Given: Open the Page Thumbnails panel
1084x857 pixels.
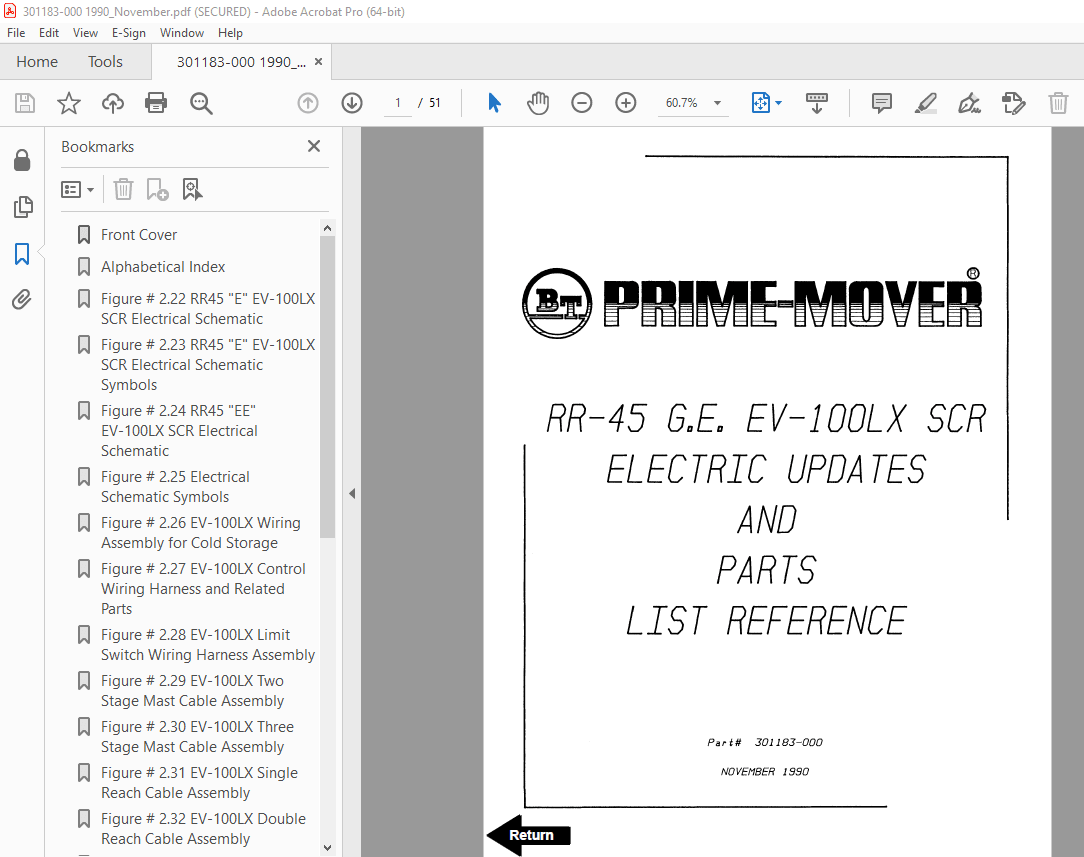Looking at the screenshot, I should coord(23,207).
